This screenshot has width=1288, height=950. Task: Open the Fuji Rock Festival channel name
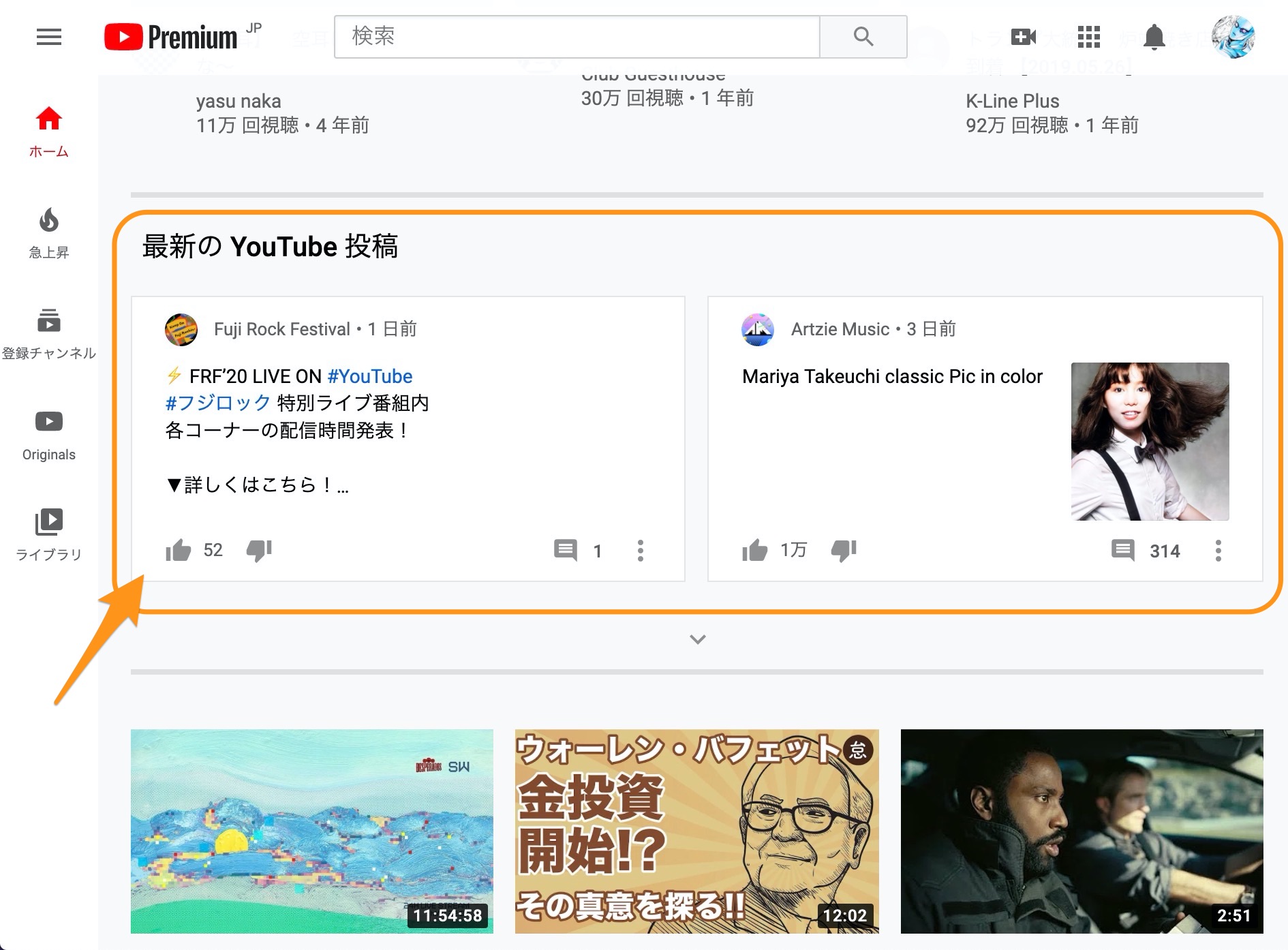[x=282, y=329]
